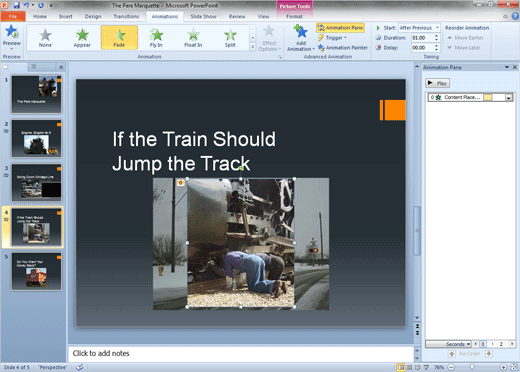
Task: Apply the Fly In animation effect
Action: [156, 38]
